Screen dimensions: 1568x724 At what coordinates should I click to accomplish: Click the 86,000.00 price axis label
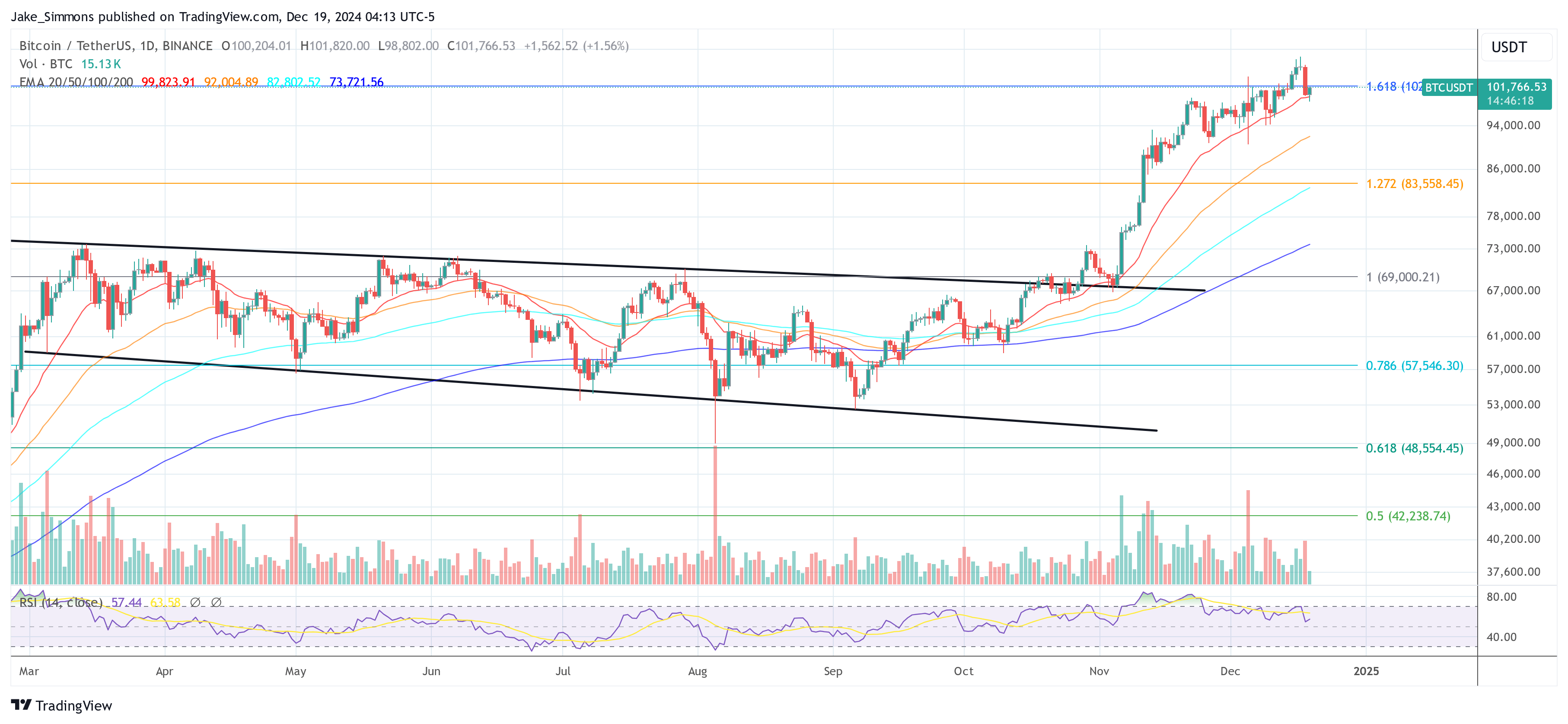coord(1513,169)
